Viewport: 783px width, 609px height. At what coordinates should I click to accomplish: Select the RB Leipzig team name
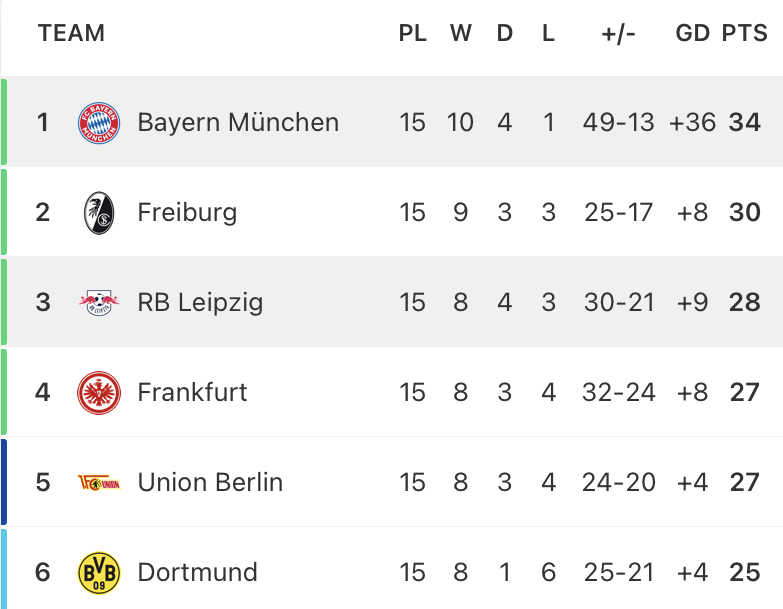[x=200, y=303]
